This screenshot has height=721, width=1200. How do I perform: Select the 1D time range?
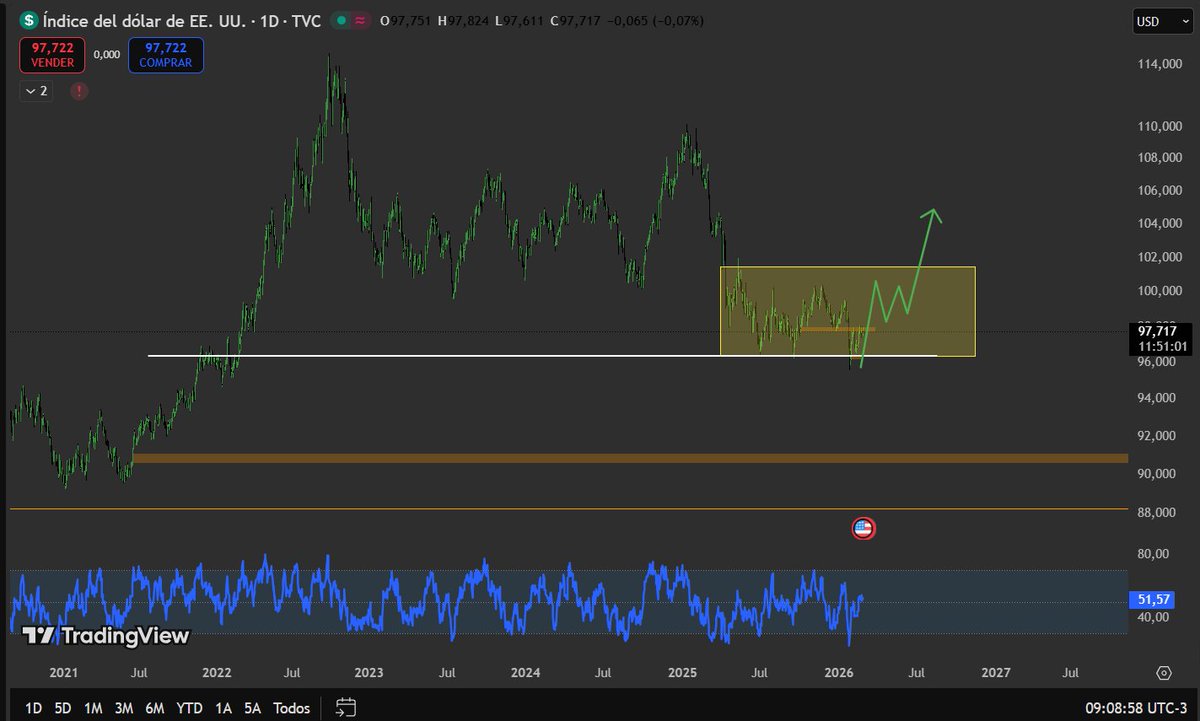[33, 708]
